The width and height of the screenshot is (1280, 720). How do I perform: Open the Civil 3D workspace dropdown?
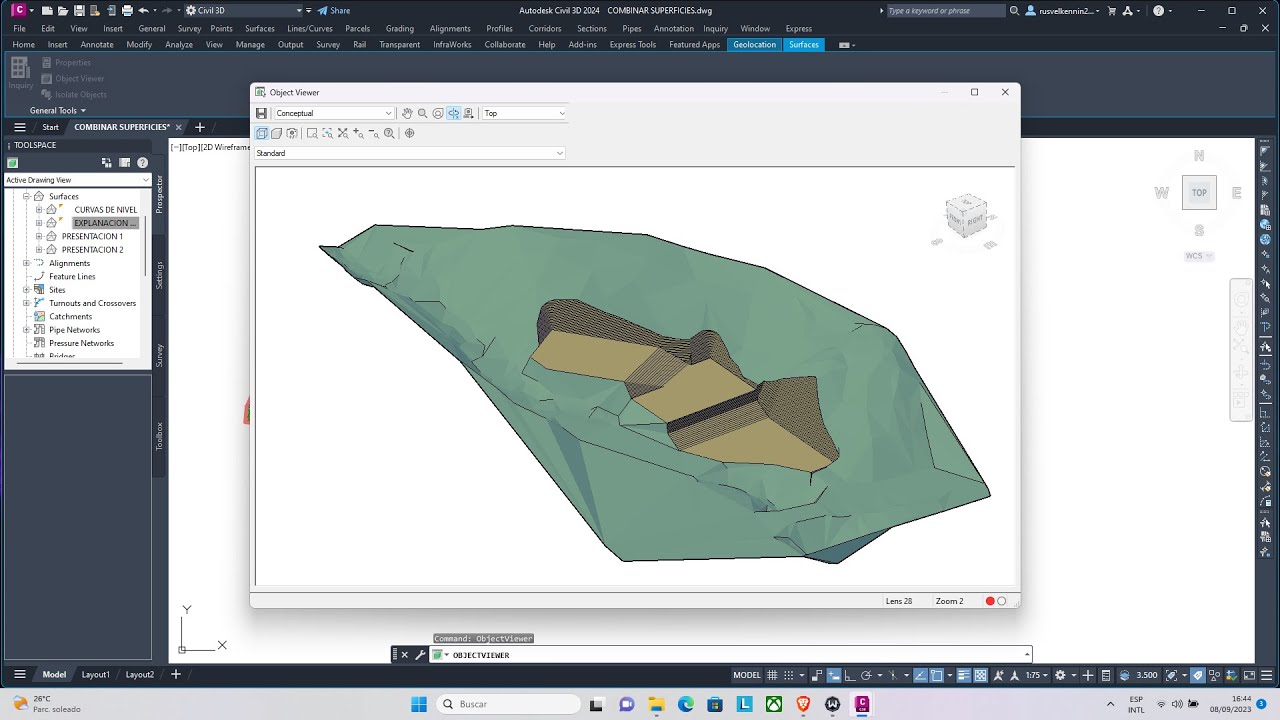pos(244,10)
